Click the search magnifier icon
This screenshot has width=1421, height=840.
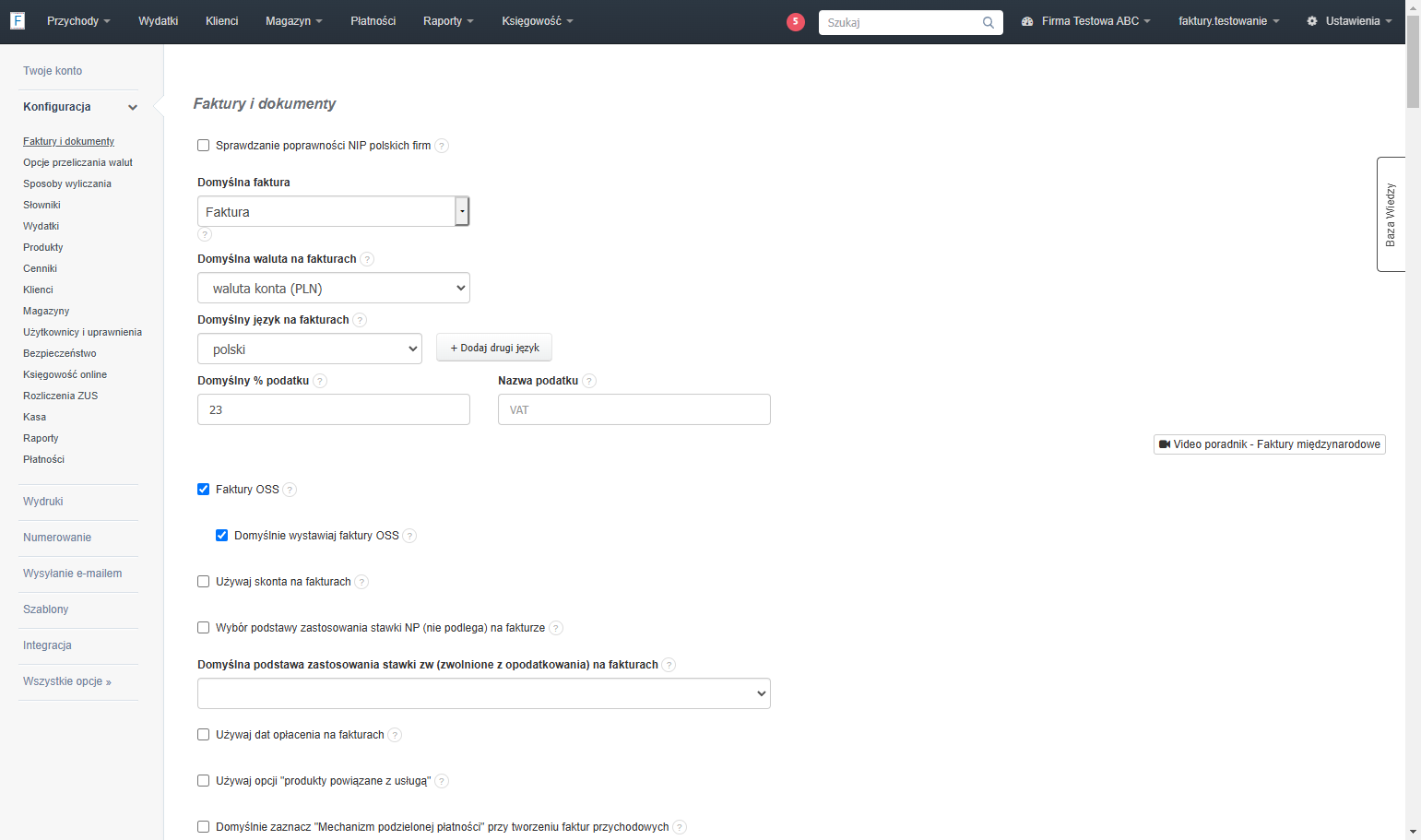click(x=989, y=22)
